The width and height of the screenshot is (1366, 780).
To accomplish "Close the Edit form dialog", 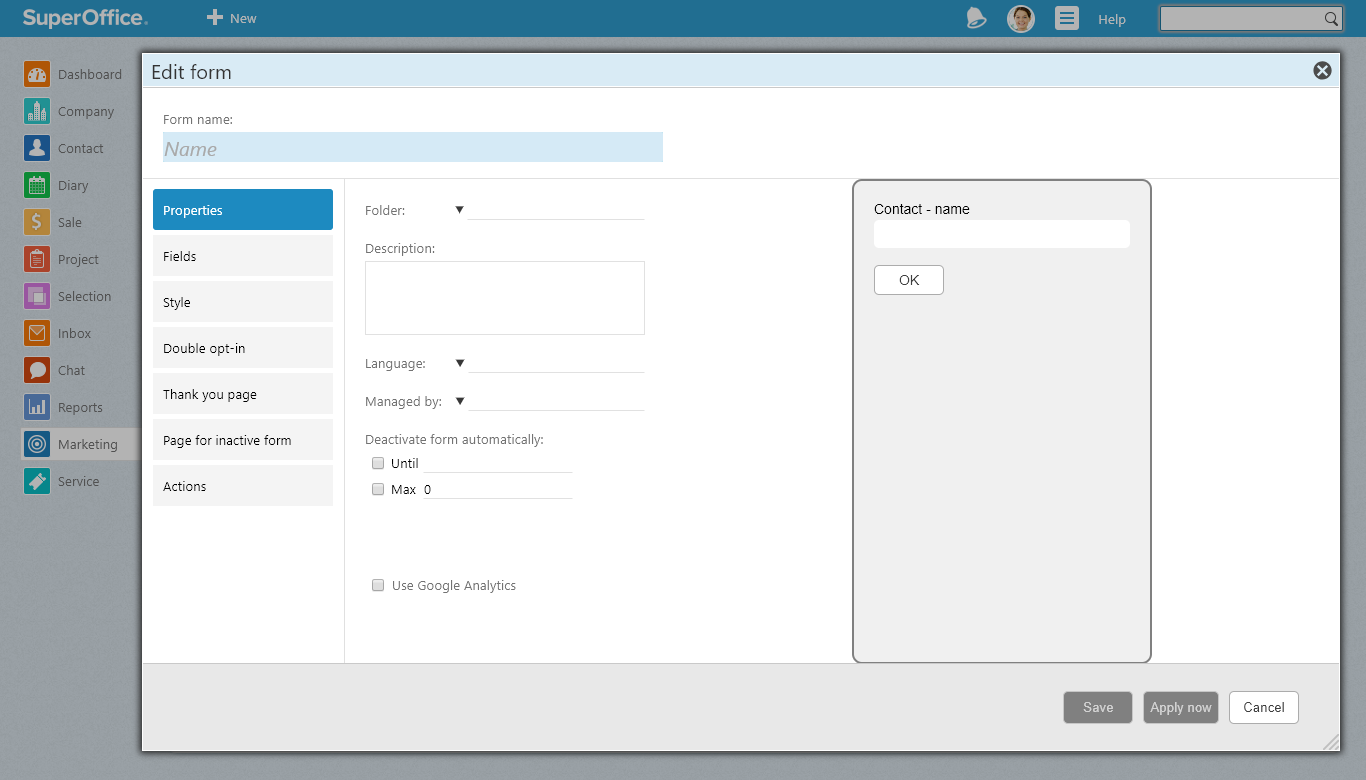I will tap(1322, 70).
